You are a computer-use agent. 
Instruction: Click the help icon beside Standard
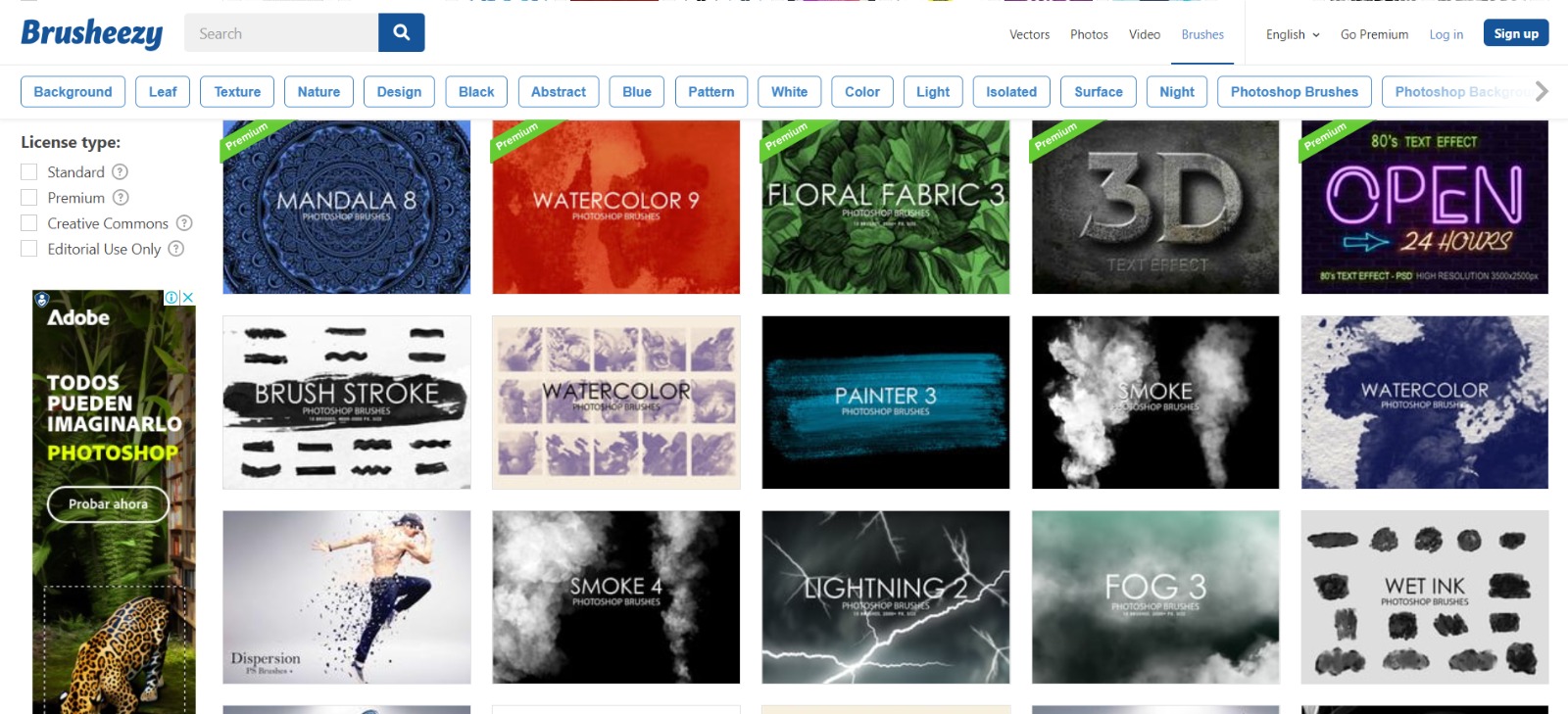[x=120, y=171]
